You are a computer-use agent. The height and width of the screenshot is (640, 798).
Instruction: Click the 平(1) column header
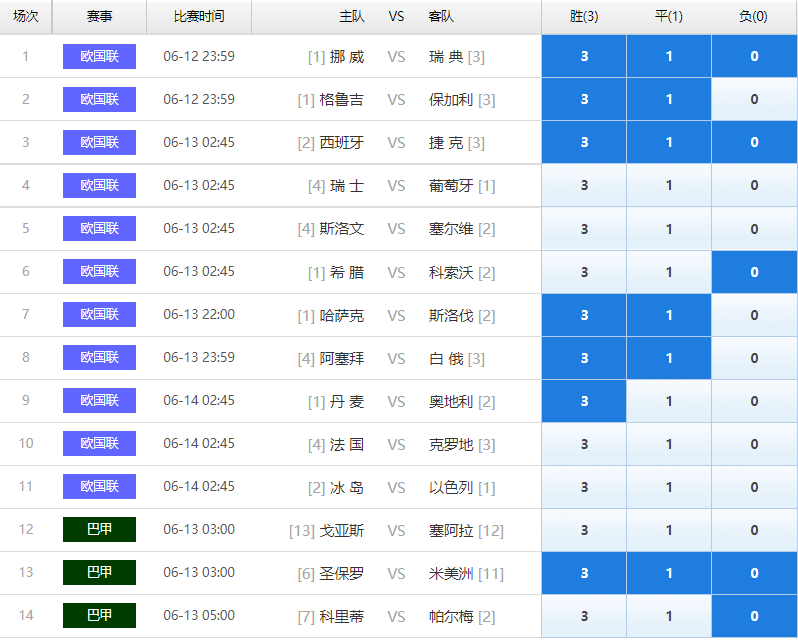[669, 16]
